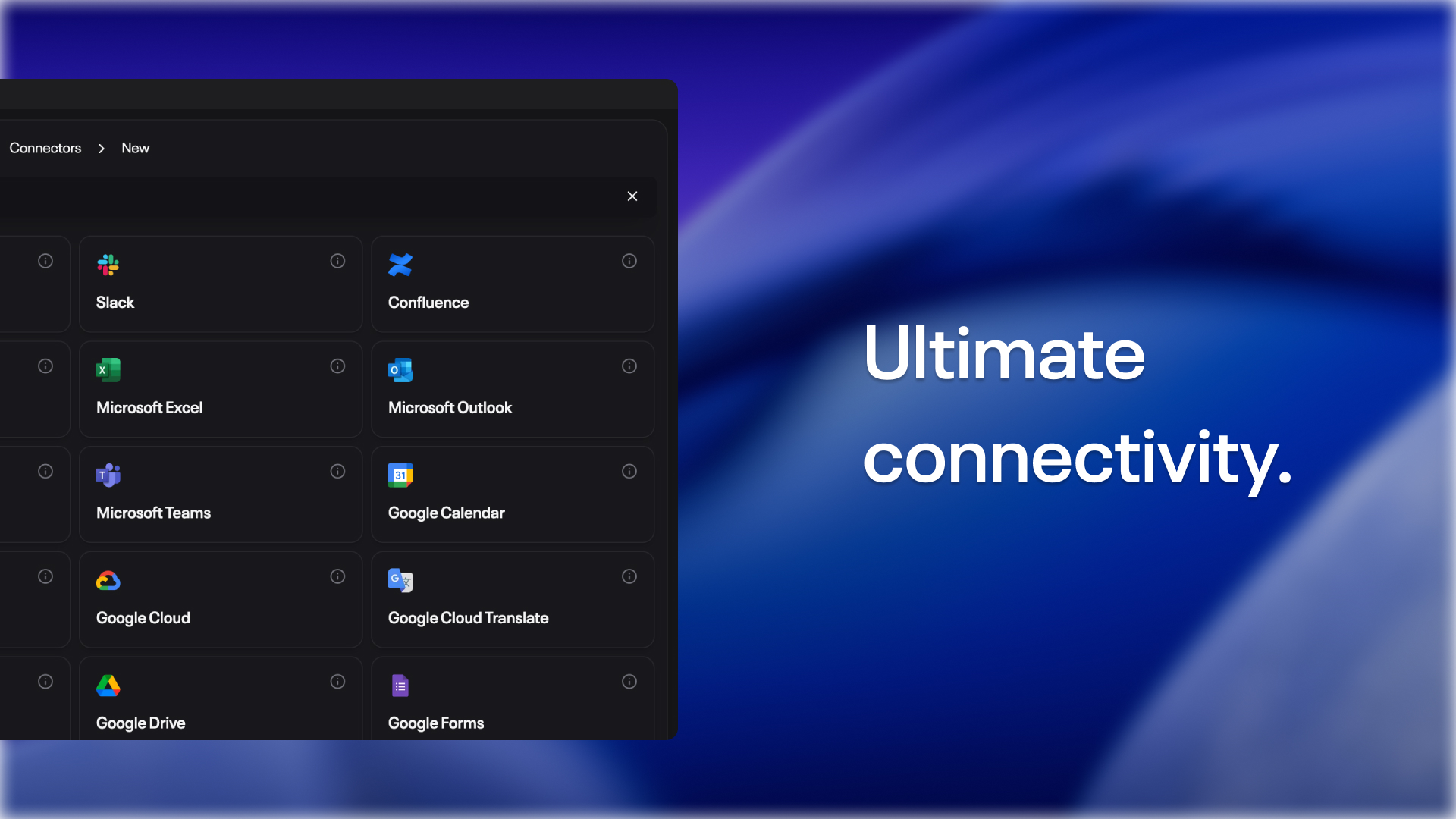Select the Google Calendar icon
The image size is (1456, 819).
click(x=400, y=475)
